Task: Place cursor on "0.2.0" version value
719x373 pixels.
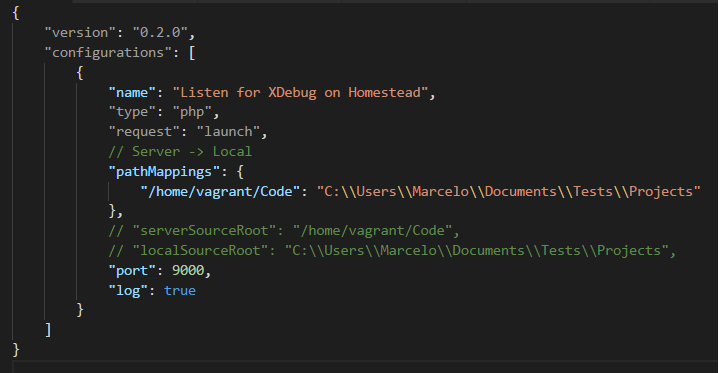Action: click(x=160, y=33)
